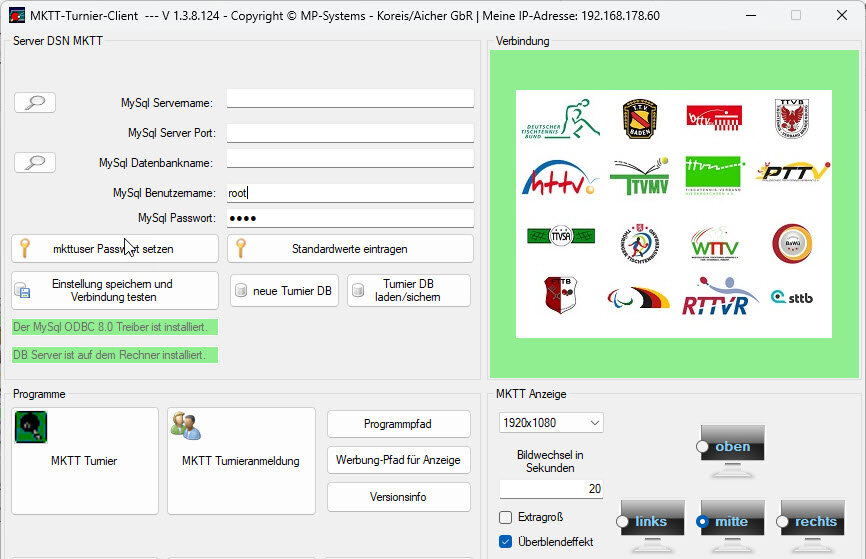
Task: Click the MySql Passwort field
Action: pyautogui.click(x=350, y=218)
